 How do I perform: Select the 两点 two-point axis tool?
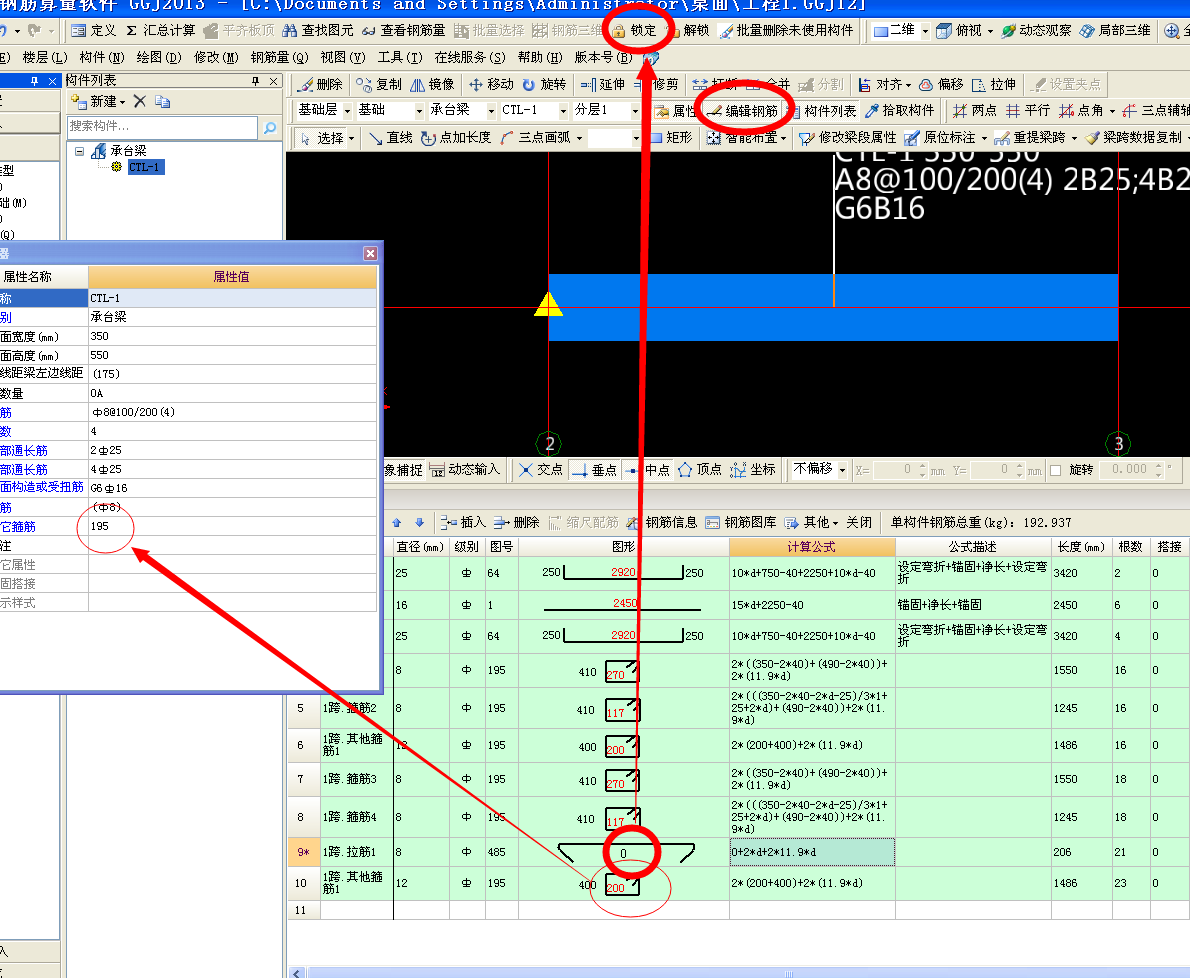[x=974, y=111]
